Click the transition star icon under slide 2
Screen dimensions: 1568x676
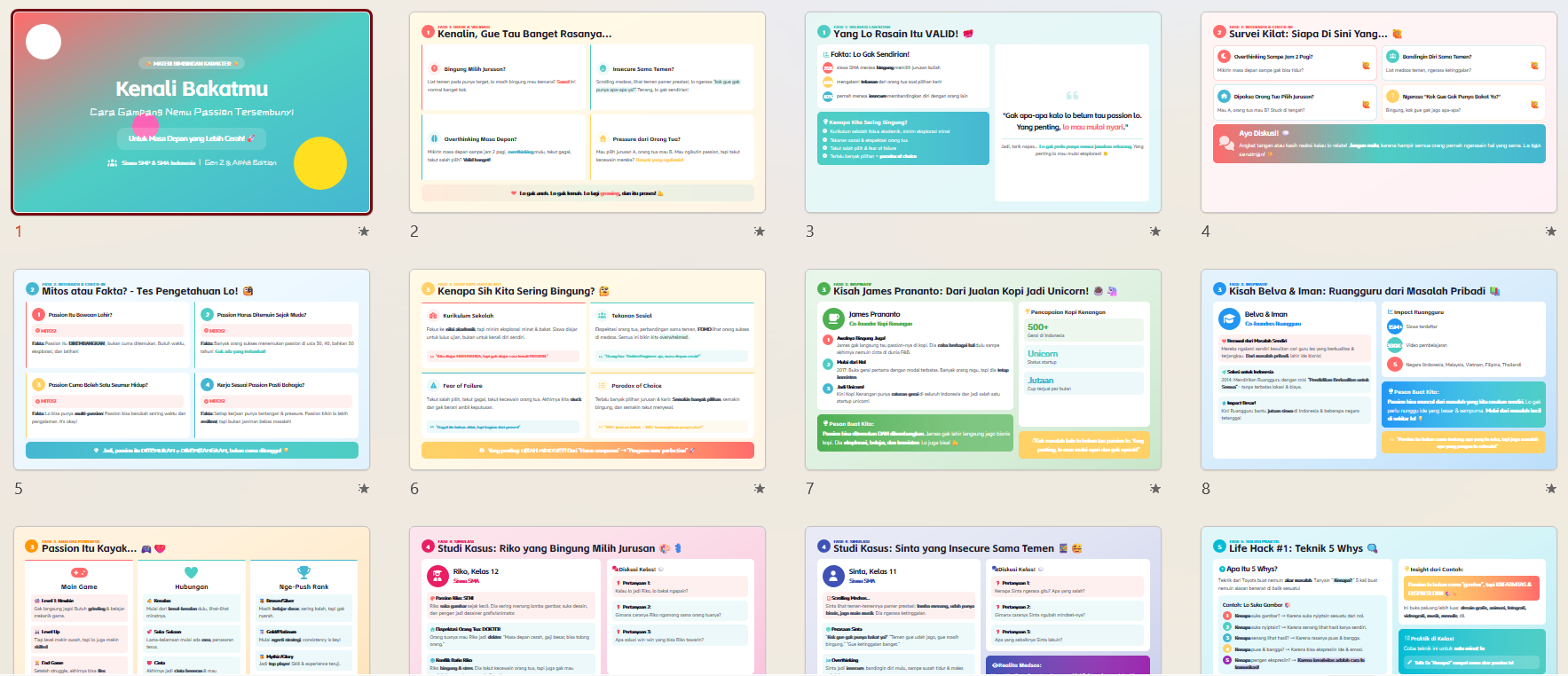coord(760,232)
